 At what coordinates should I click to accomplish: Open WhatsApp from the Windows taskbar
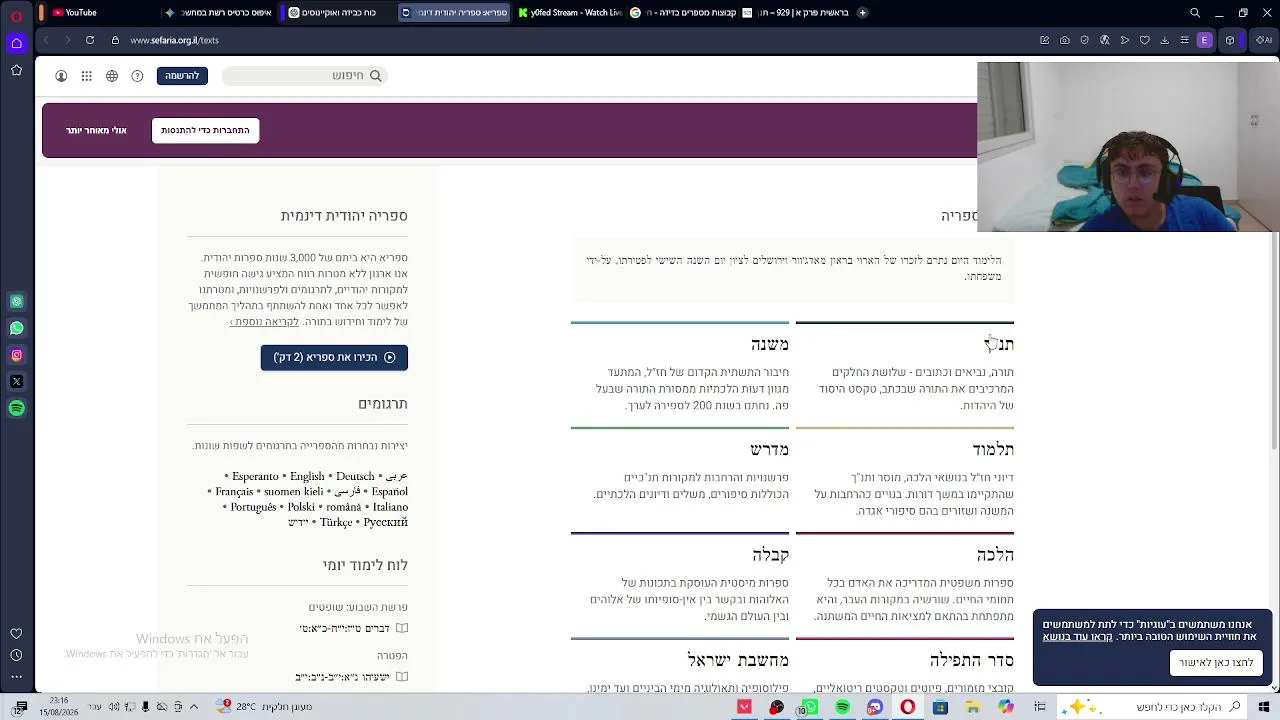809,707
